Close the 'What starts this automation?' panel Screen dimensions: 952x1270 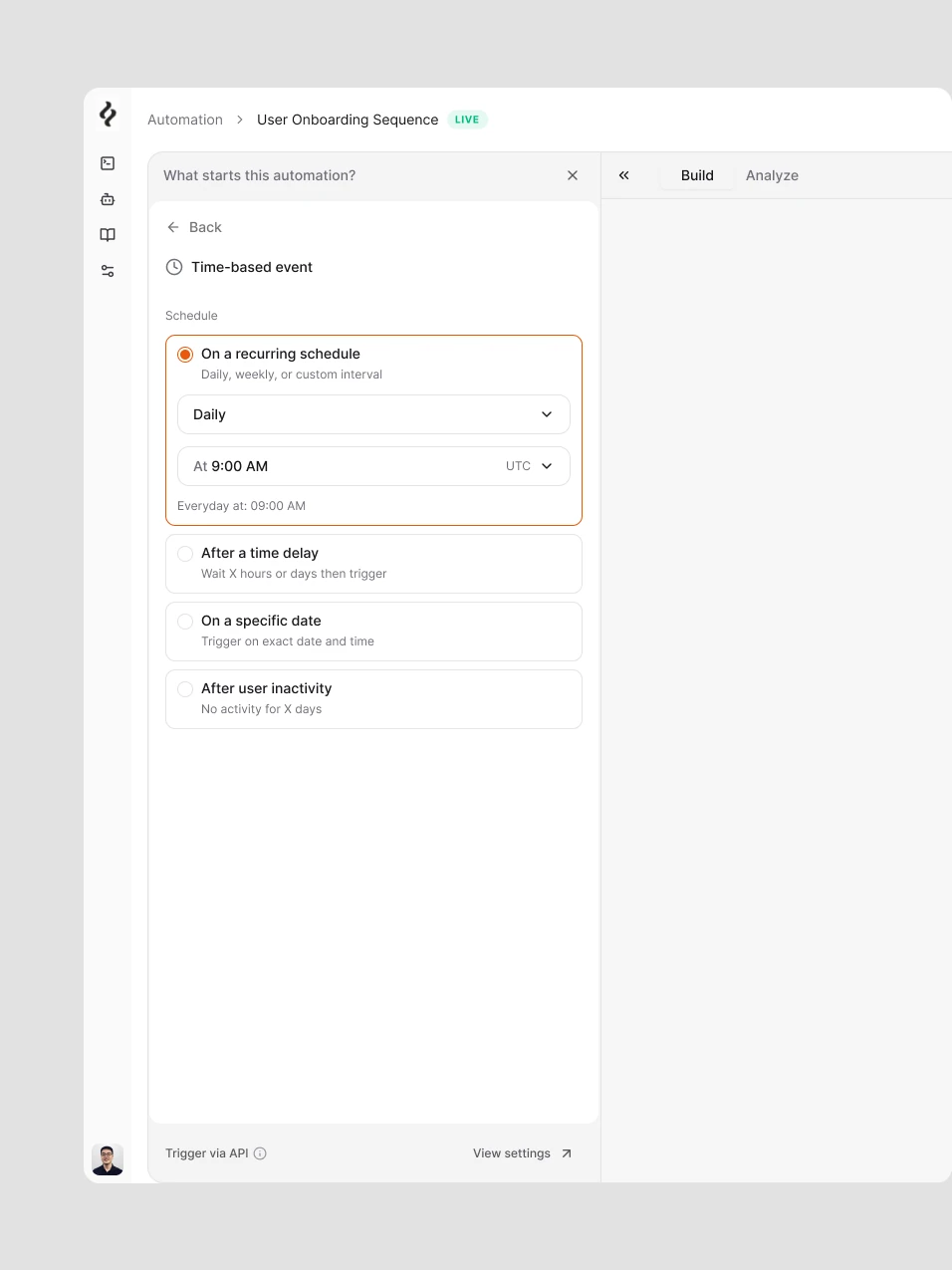(573, 175)
